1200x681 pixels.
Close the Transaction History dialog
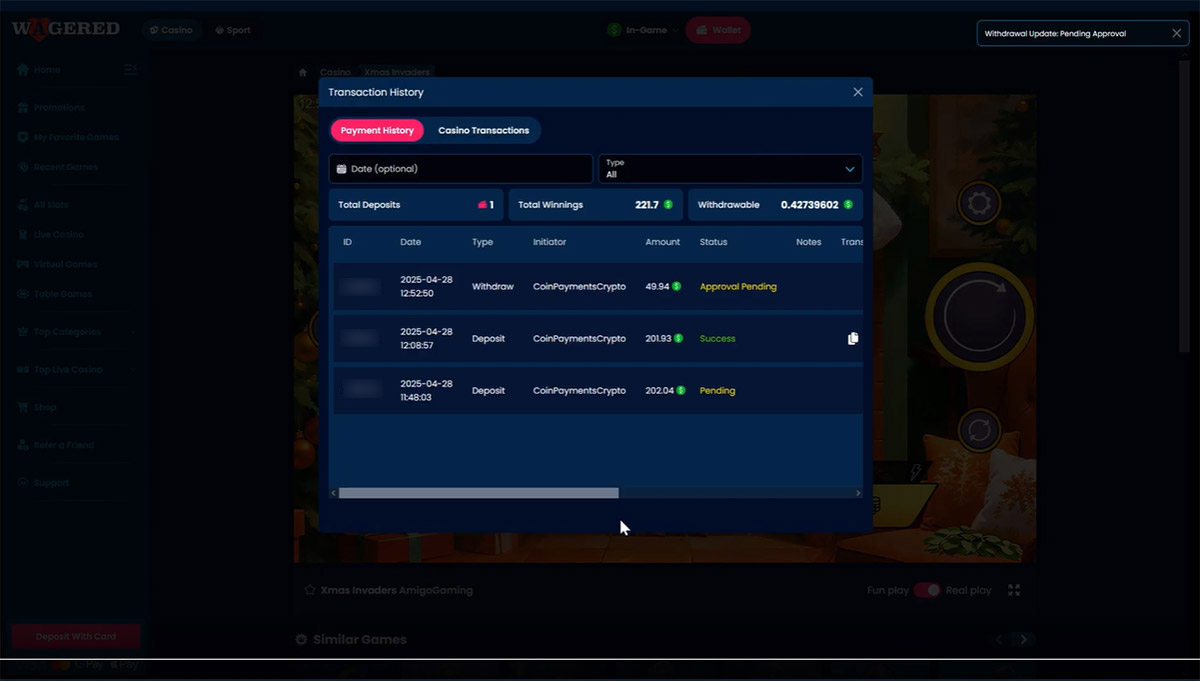click(857, 92)
